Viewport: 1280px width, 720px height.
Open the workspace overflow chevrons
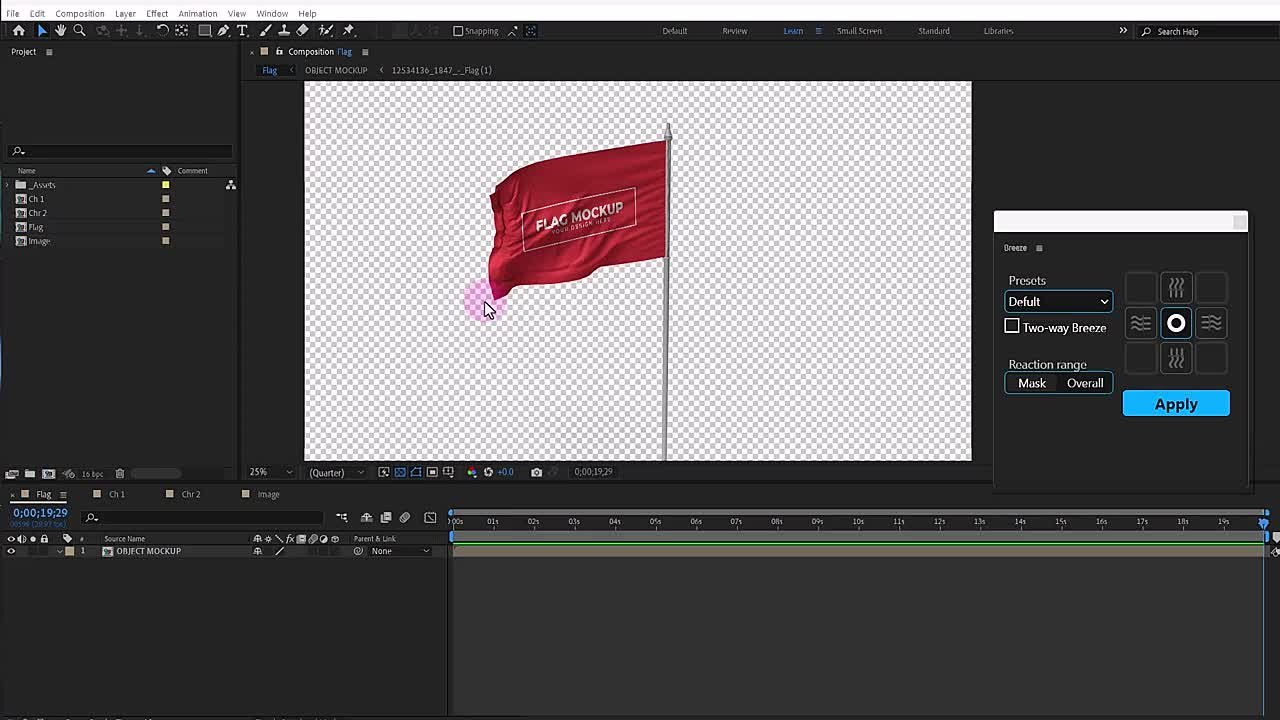click(x=1123, y=31)
